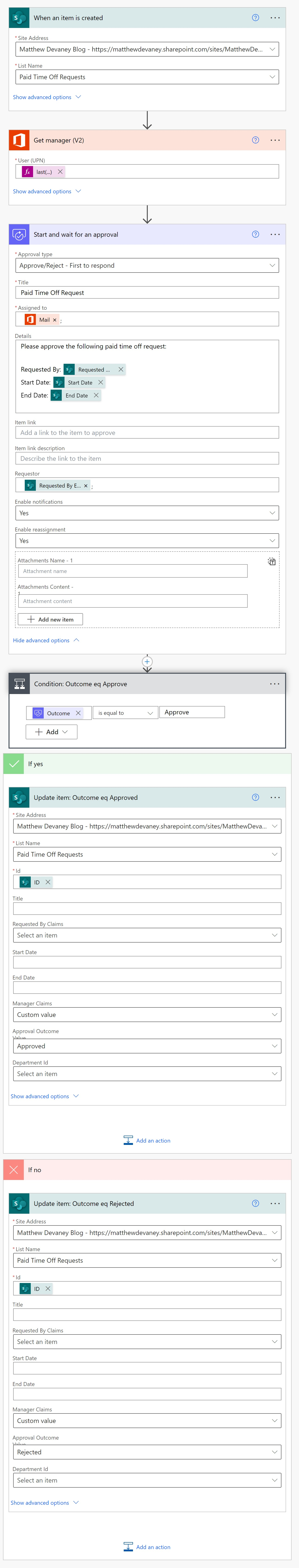Open ellipsis menu on Condition card
The width and height of the screenshot is (299, 1568).
coord(275,684)
